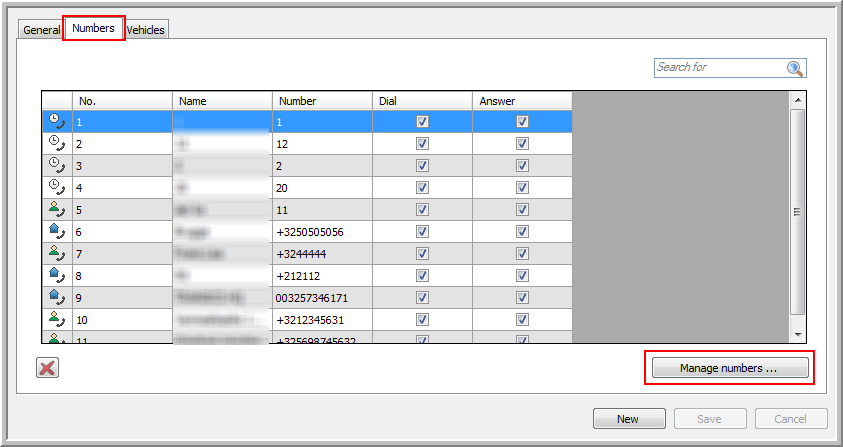This screenshot has width=843, height=447.
Task: Click into the Search for field
Action: pos(720,67)
